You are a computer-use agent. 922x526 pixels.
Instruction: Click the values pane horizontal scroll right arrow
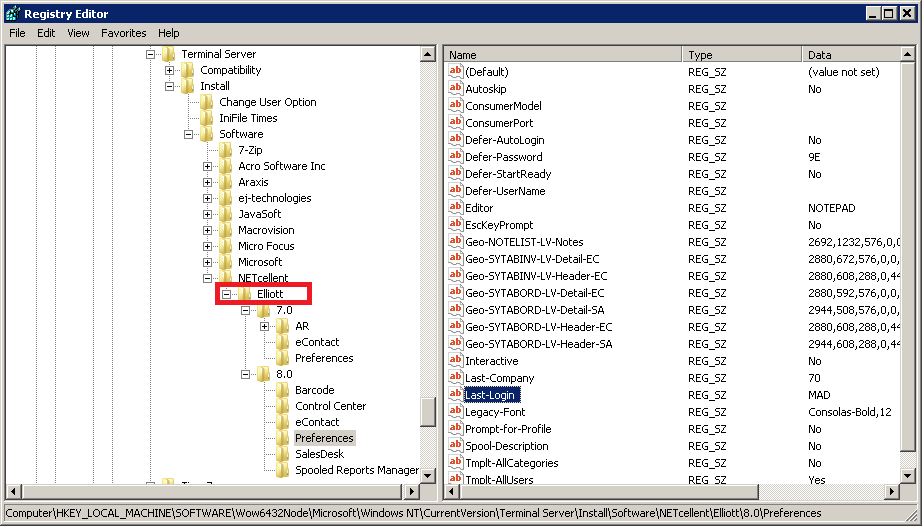tap(893, 491)
